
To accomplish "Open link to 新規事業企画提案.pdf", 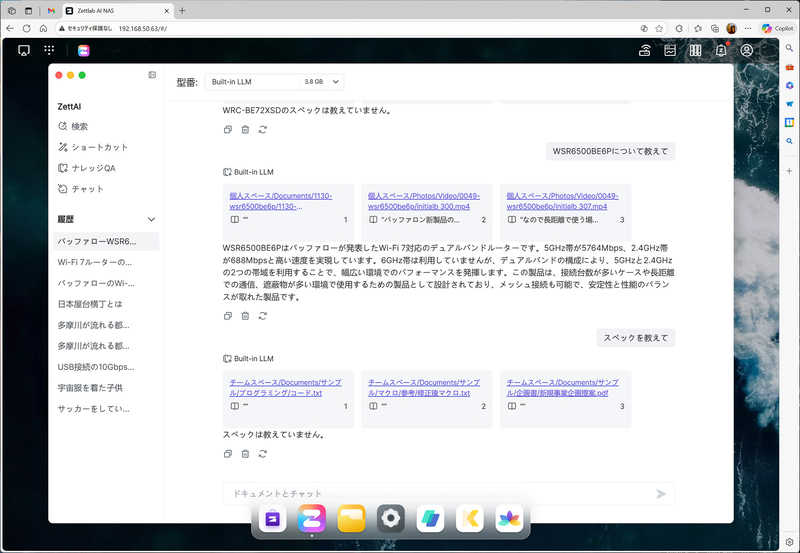I will pyautogui.click(x=562, y=388).
